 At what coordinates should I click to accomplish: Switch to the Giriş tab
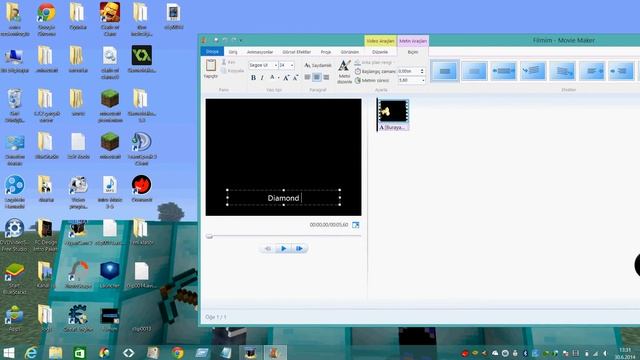pyautogui.click(x=233, y=52)
